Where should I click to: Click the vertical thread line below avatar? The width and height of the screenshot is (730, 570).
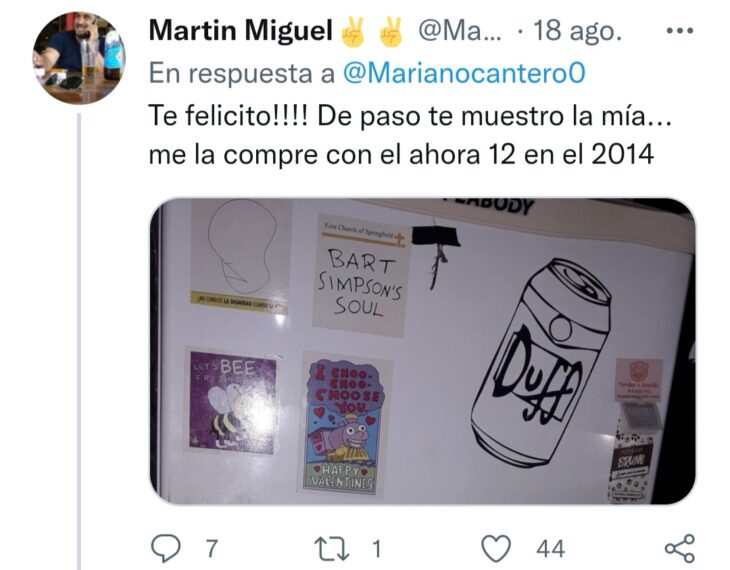pyautogui.click(x=79, y=341)
